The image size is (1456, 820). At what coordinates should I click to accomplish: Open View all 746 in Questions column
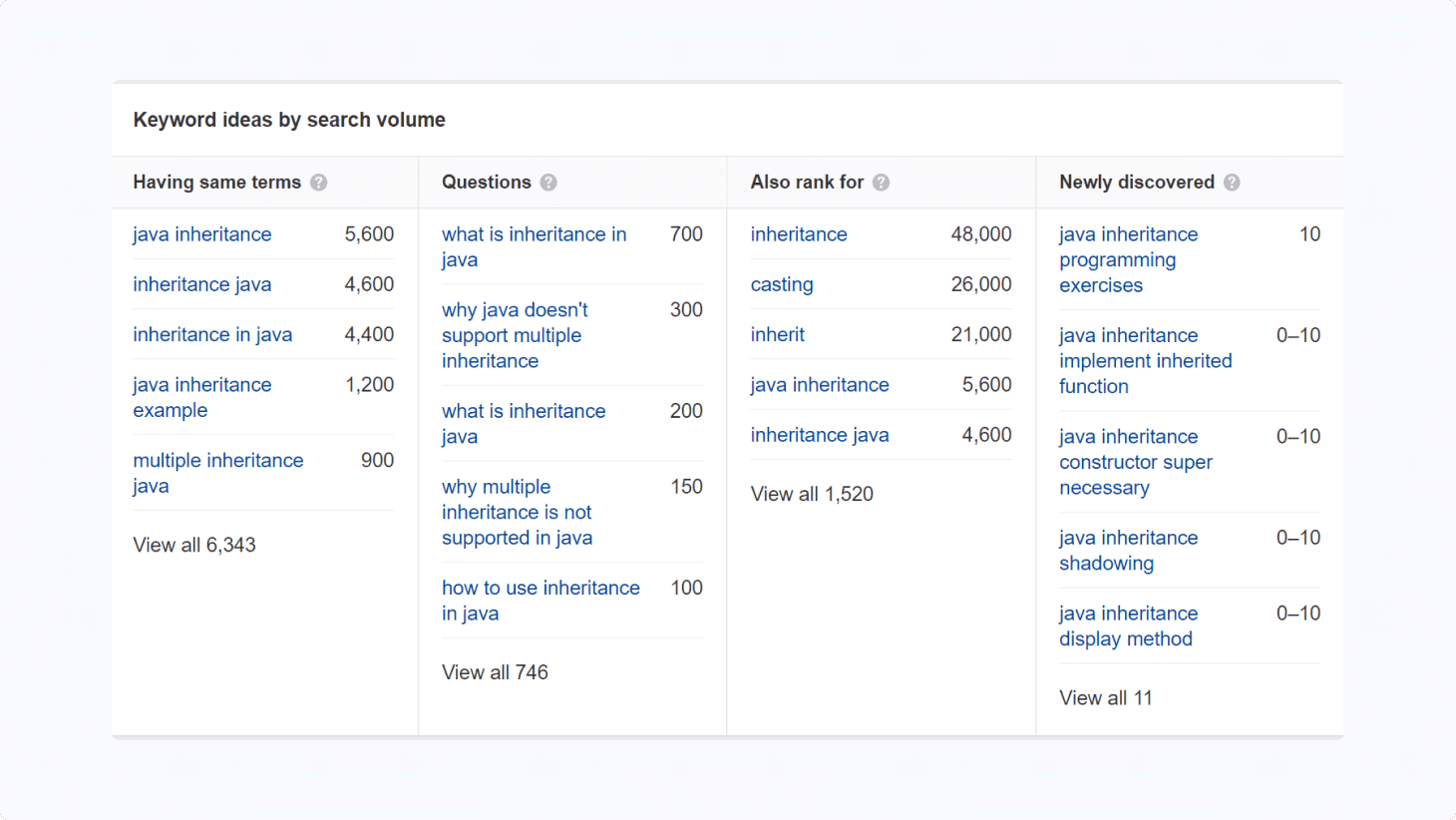[x=496, y=672]
